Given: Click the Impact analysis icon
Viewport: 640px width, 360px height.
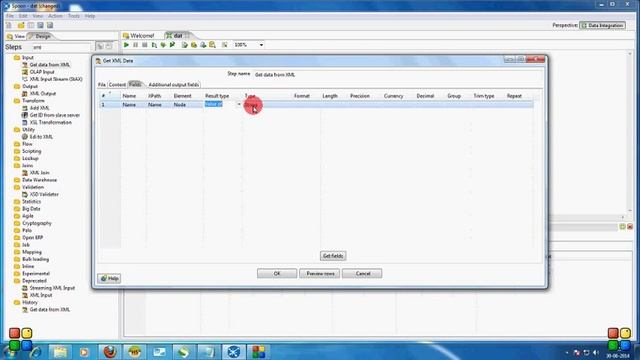Looking at the screenshot, I should click(194, 45).
